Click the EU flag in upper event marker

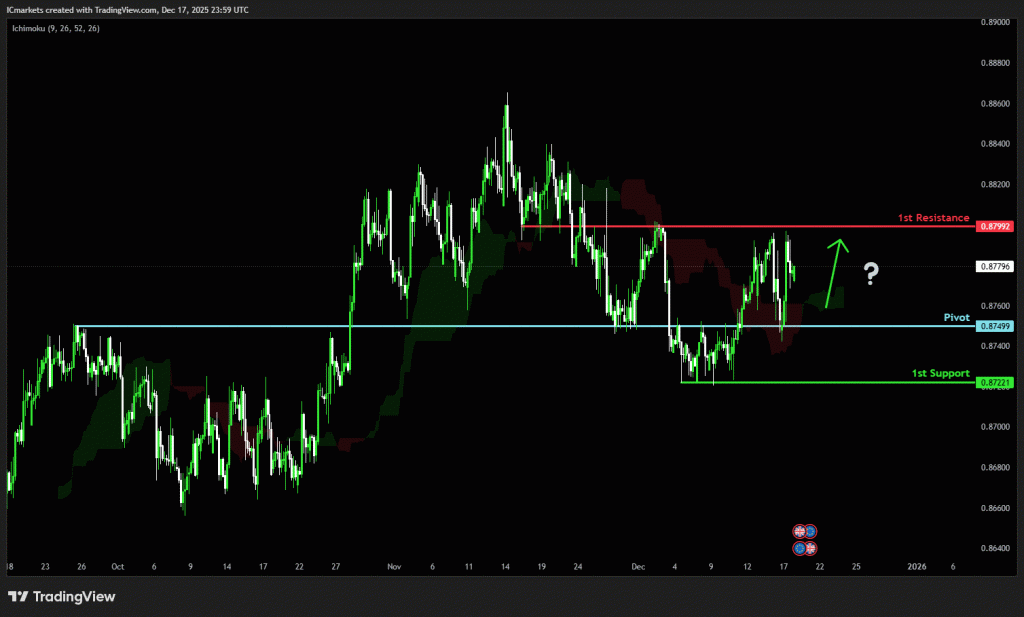tap(811, 531)
